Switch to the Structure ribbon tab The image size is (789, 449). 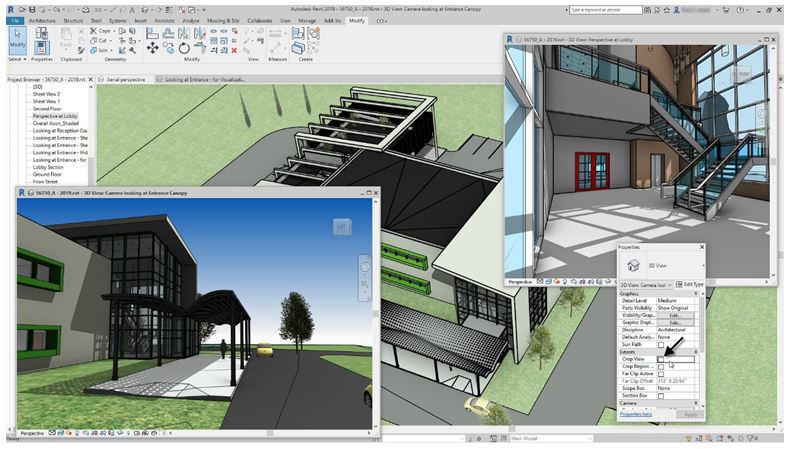point(73,21)
